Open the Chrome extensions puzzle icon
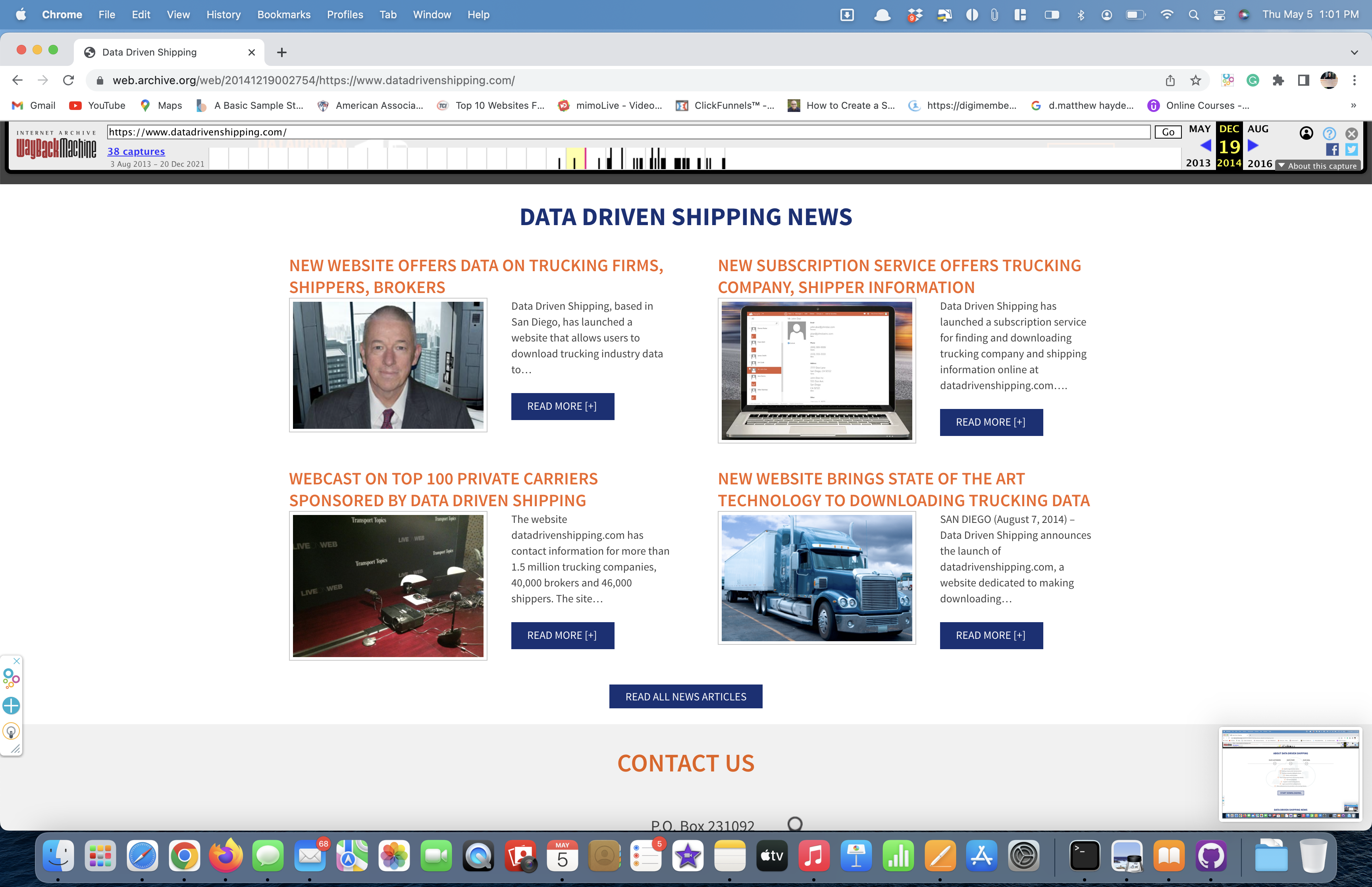 (1278, 80)
